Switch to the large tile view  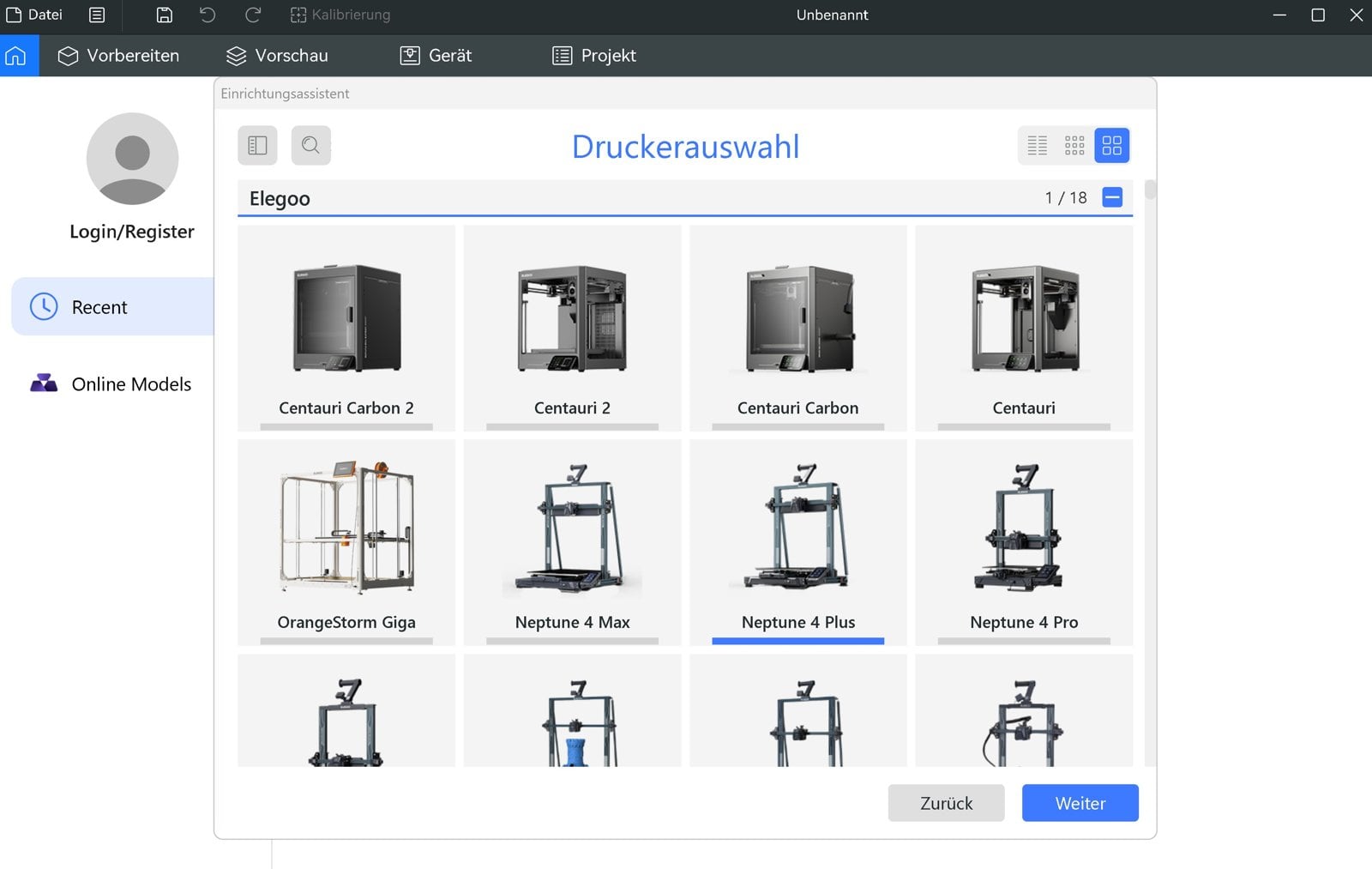pyautogui.click(x=1112, y=145)
